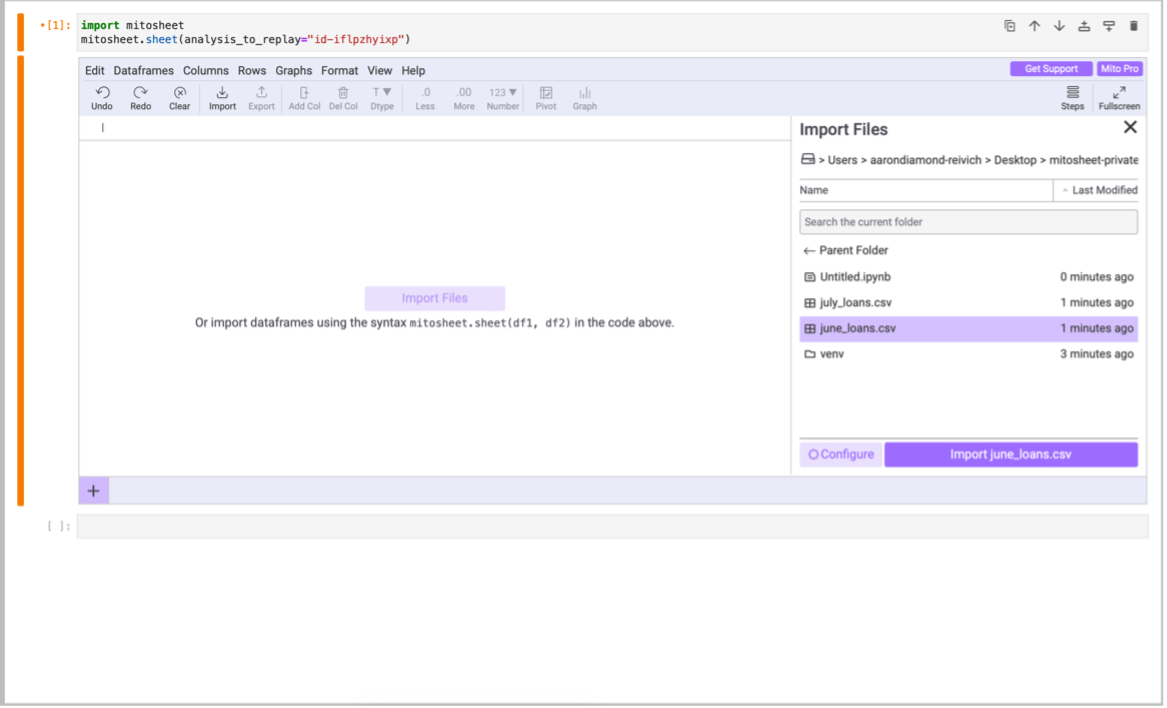Move the cell down with the arrow icon
The width and height of the screenshot is (1167, 708).
pyautogui.click(x=1059, y=26)
